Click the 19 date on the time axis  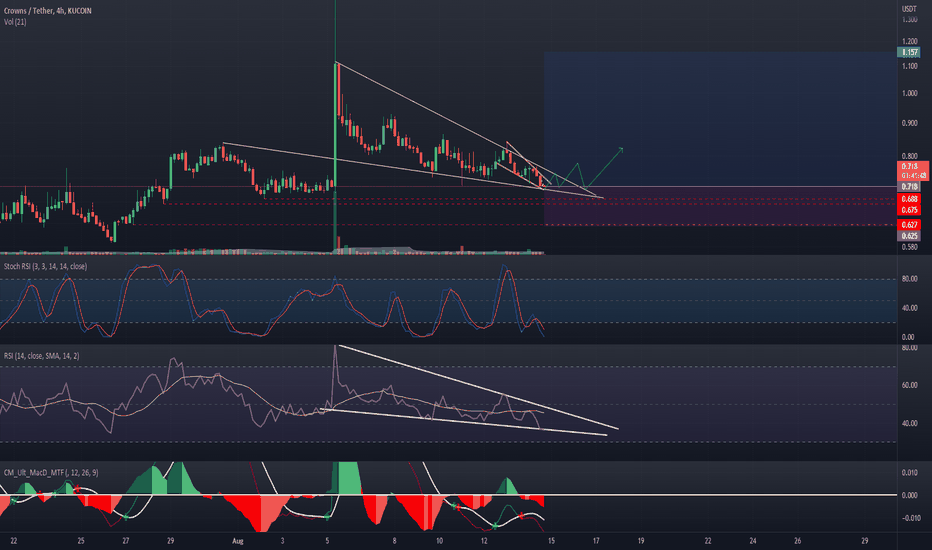click(641, 541)
